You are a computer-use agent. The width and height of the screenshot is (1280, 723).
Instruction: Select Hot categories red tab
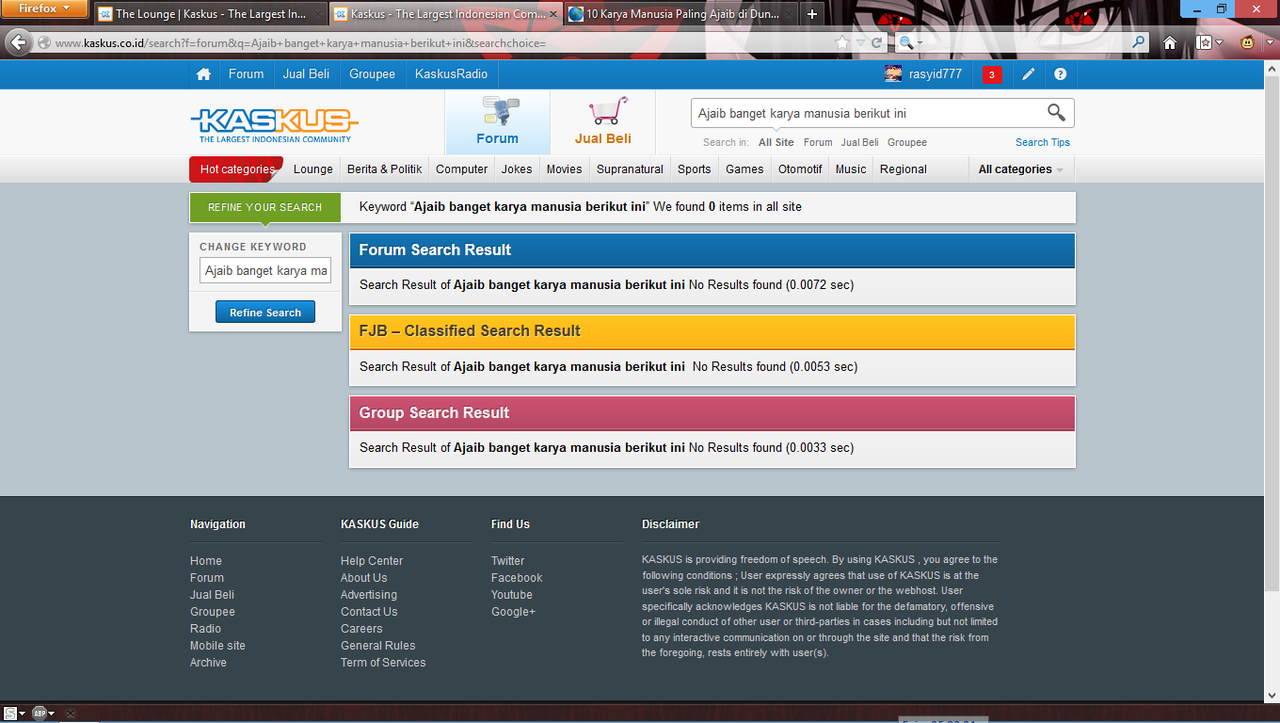[x=236, y=169]
